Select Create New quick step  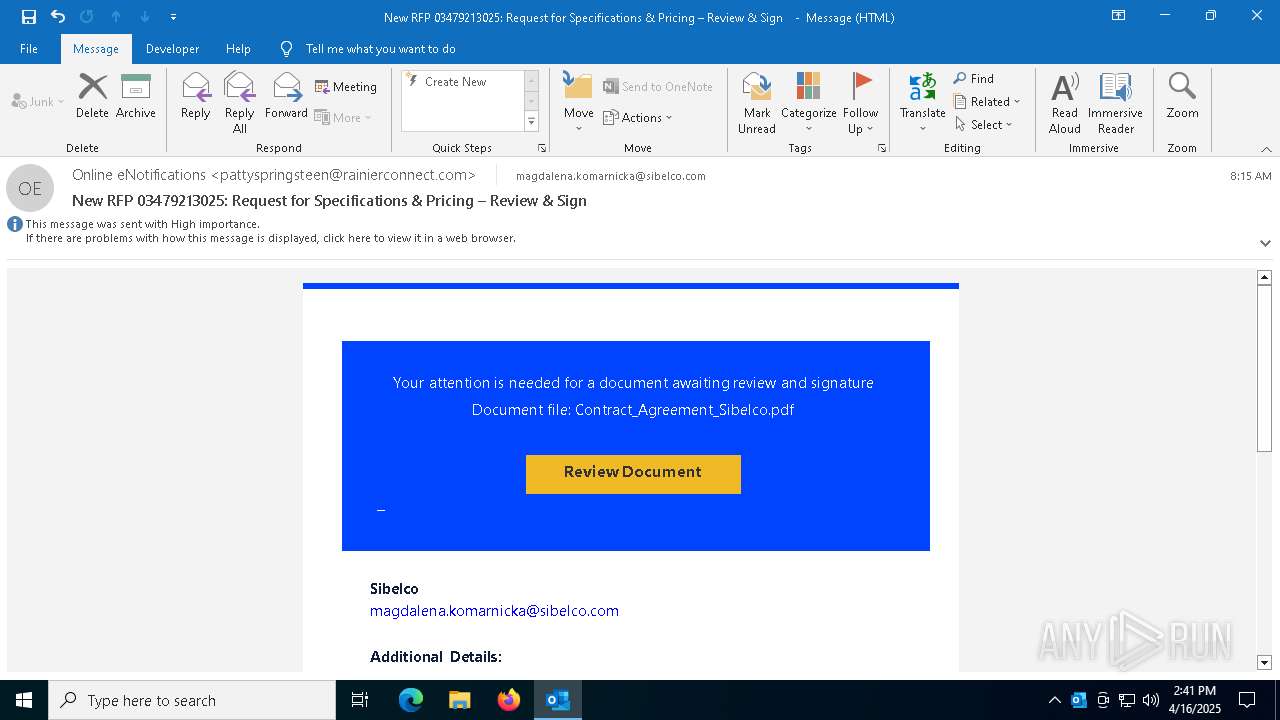click(456, 82)
